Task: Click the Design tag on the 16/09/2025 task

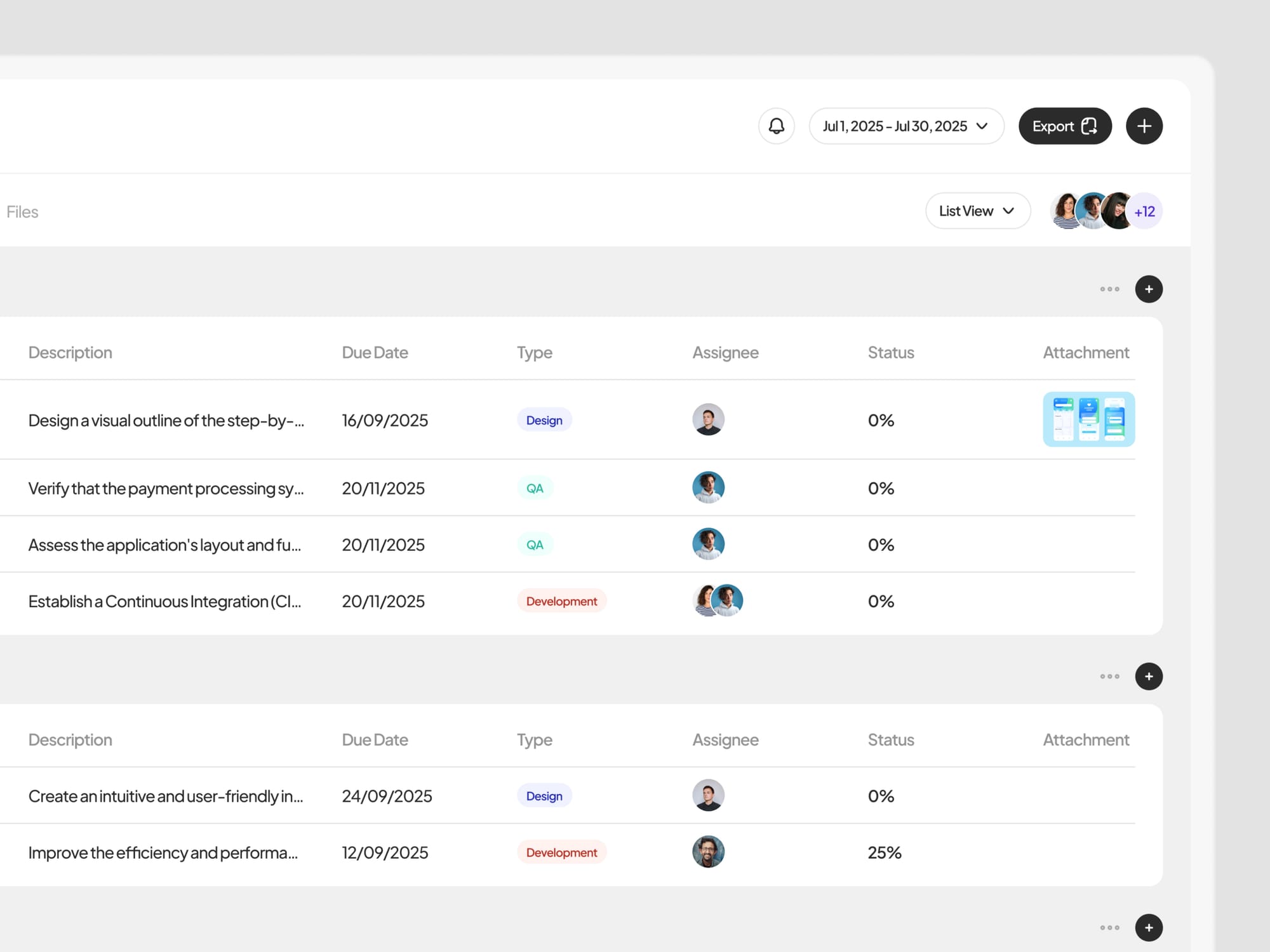Action: (544, 420)
